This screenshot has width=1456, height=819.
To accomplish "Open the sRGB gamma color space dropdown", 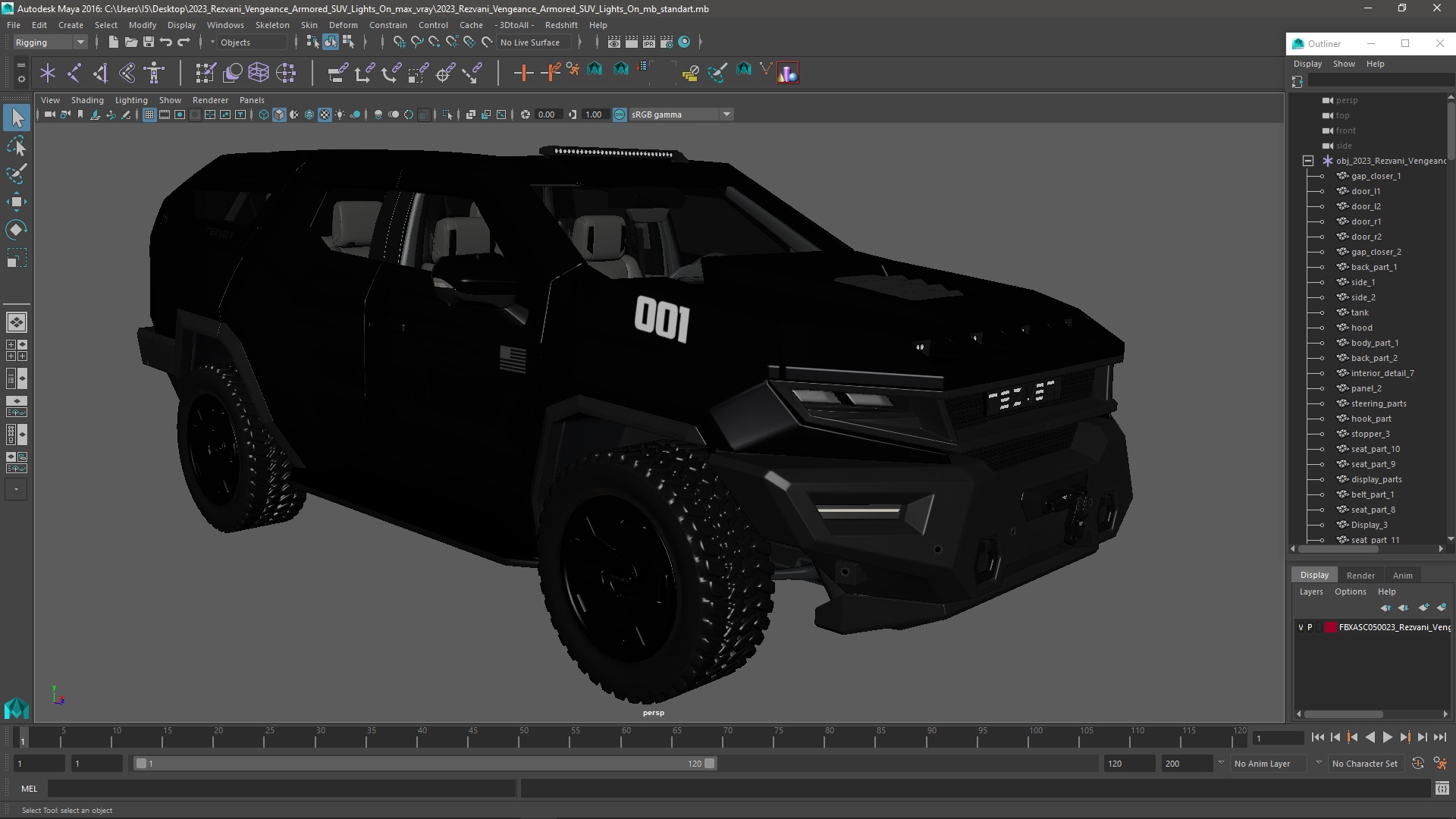I will (726, 115).
